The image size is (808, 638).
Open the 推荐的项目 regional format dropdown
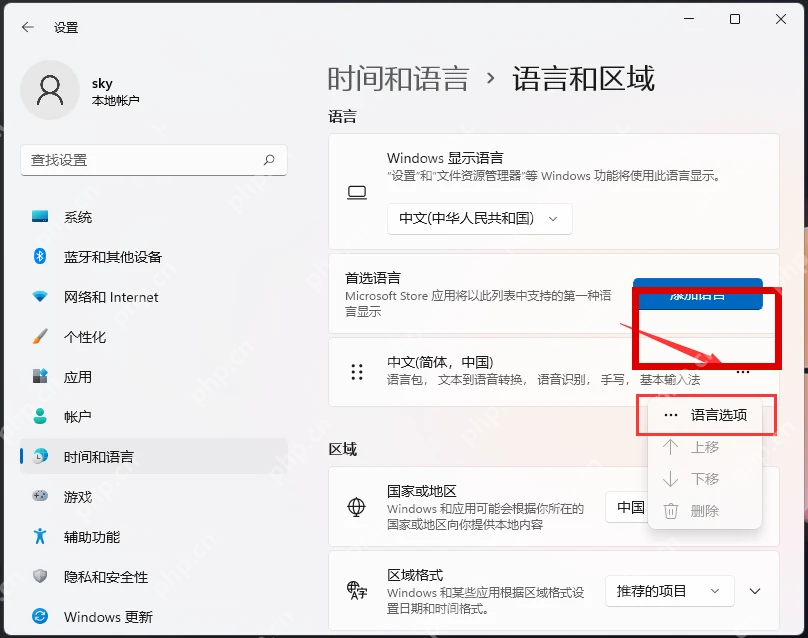669,591
